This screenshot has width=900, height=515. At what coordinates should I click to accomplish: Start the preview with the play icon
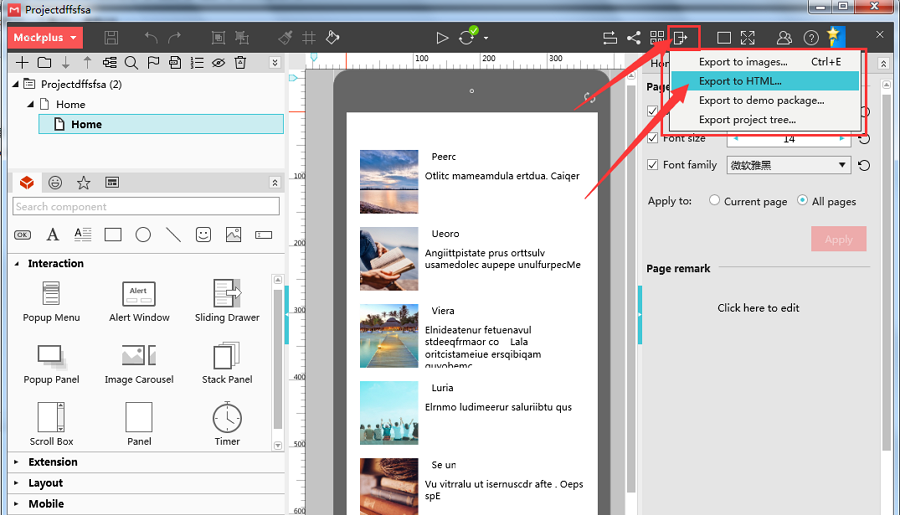coord(442,38)
